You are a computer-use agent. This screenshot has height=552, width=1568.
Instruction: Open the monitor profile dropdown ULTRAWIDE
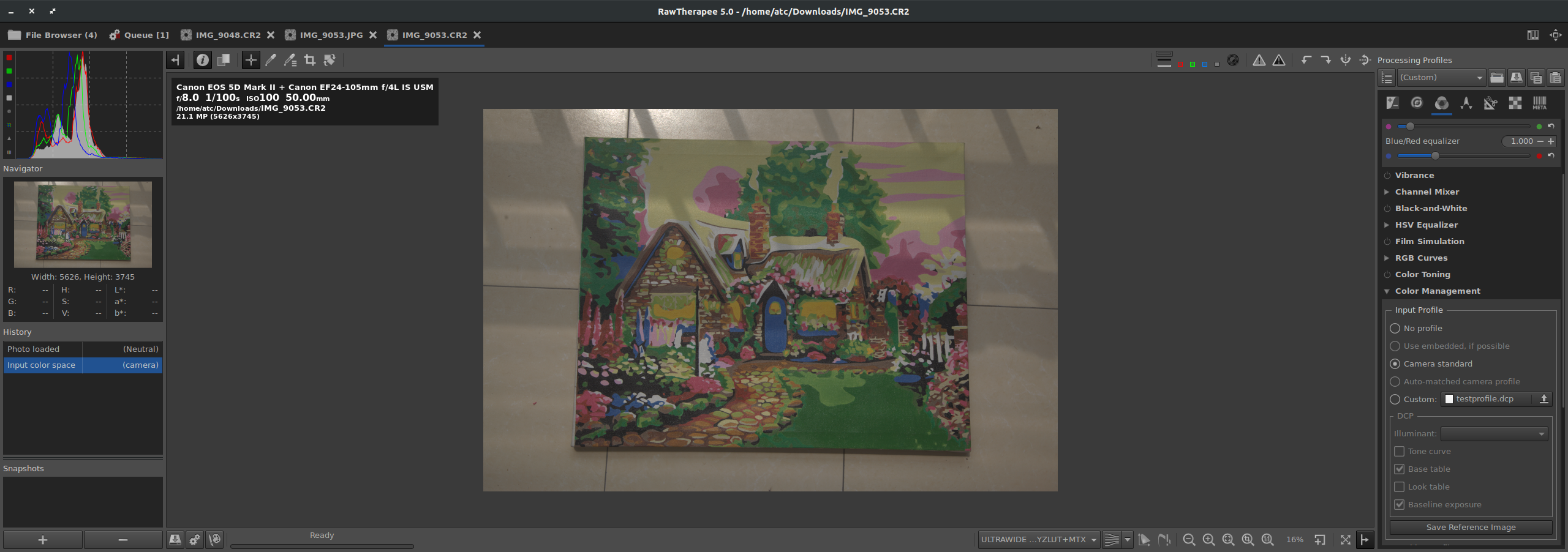(1039, 540)
